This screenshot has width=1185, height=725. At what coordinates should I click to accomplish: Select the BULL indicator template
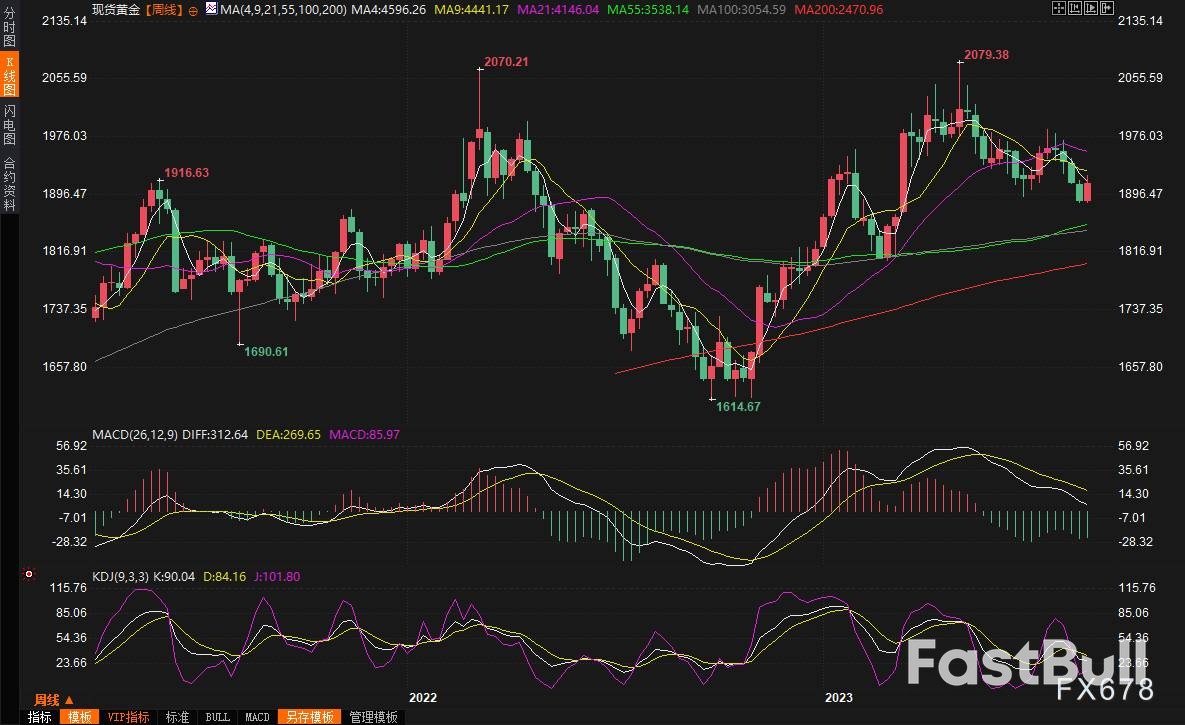tap(217, 717)
